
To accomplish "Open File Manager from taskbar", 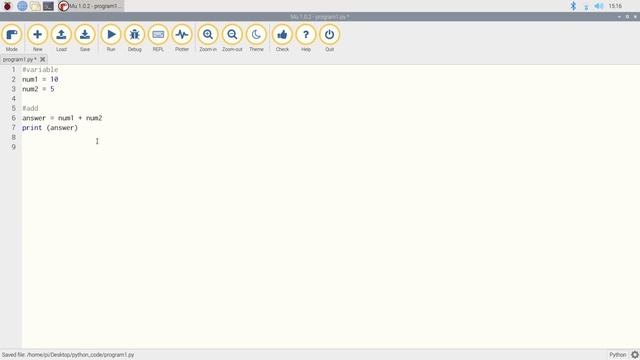I will 36,6.
